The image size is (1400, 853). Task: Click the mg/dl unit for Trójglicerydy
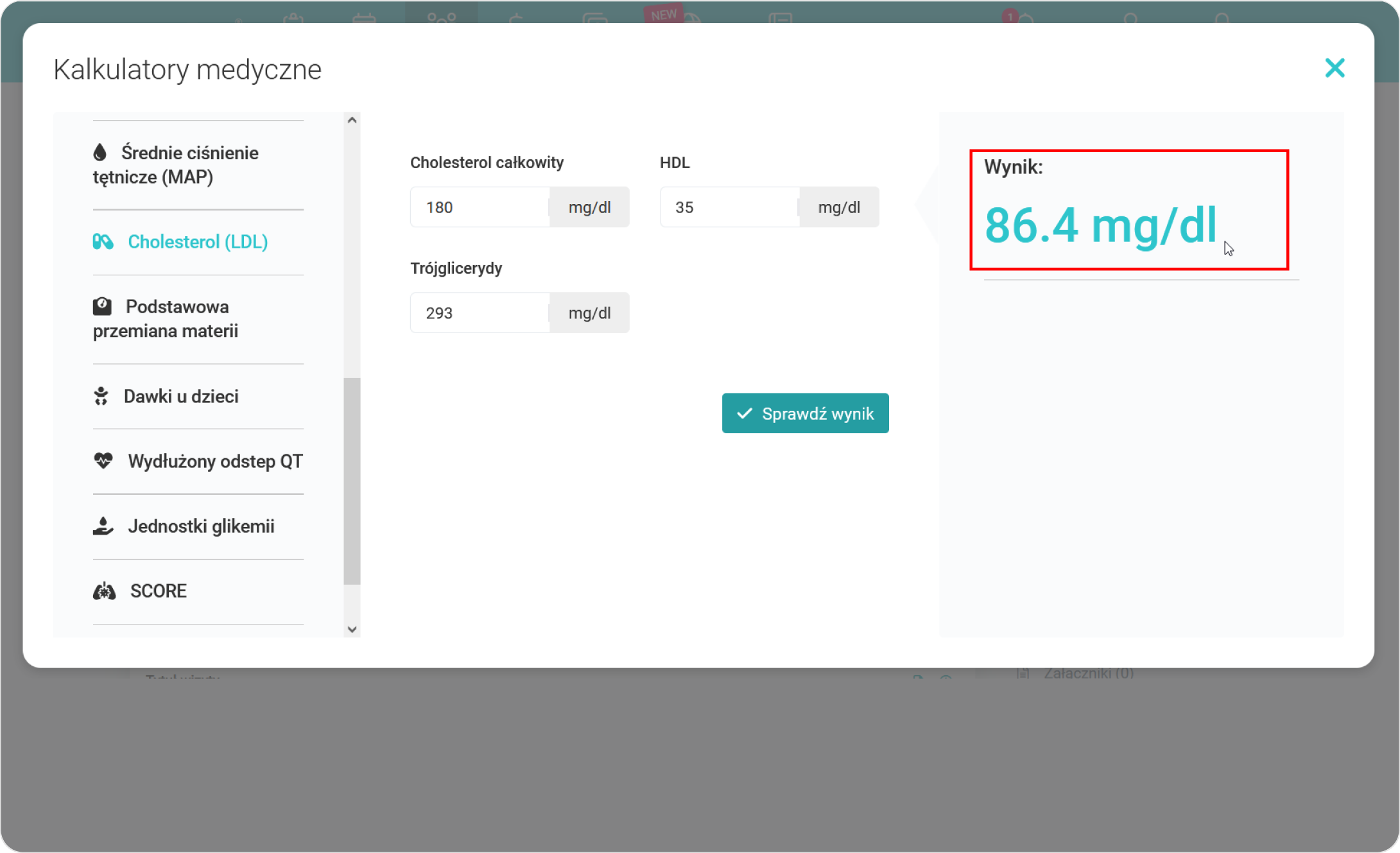point(590,313)
